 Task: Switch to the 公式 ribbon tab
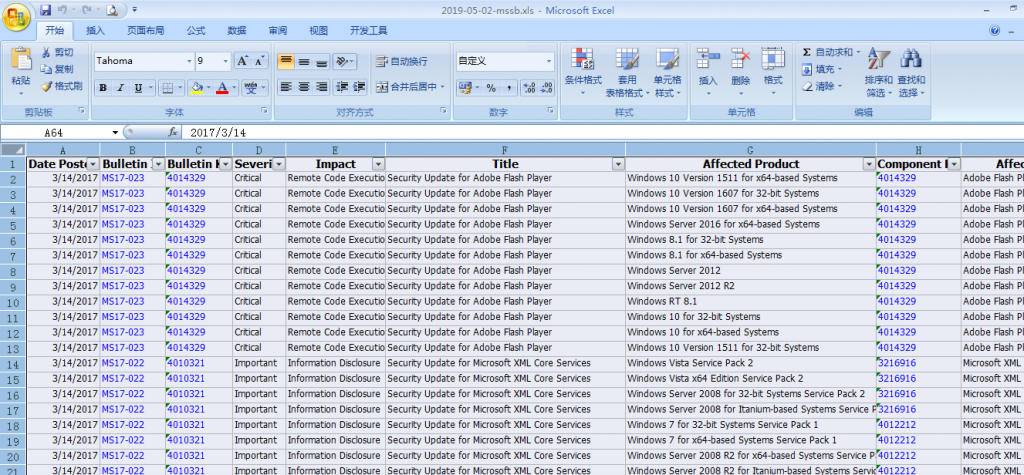click(196, 31)
